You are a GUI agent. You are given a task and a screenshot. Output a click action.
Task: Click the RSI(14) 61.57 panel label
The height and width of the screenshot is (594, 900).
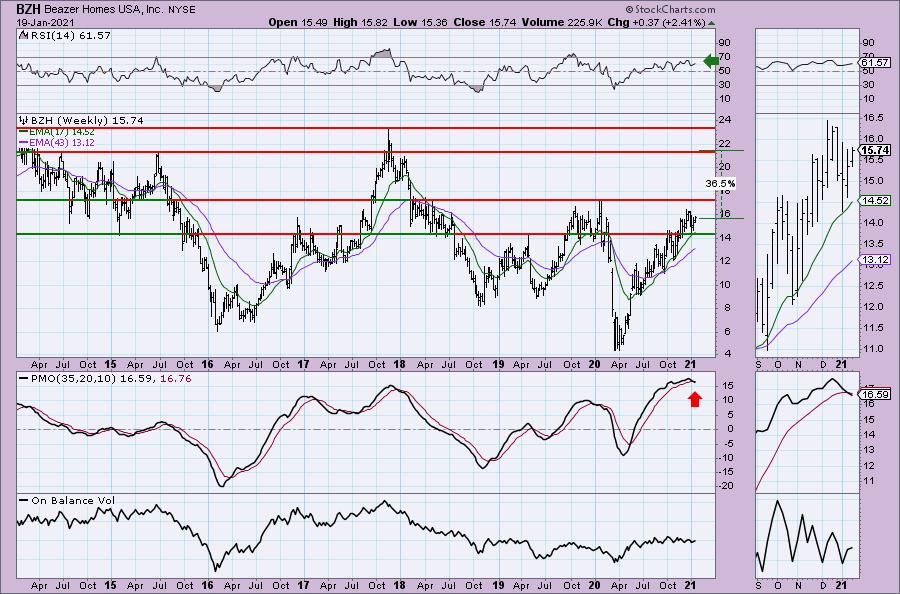(x=69, y=36)
